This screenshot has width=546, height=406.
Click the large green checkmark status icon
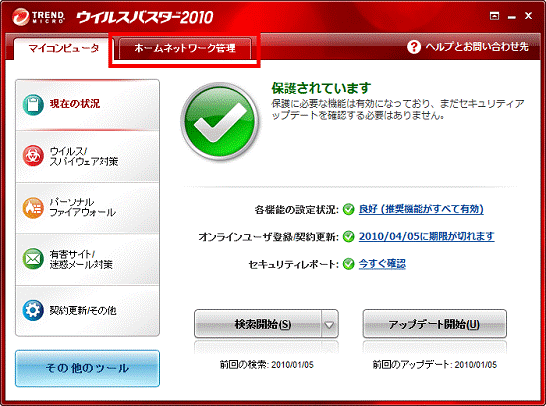pos(220,121)
